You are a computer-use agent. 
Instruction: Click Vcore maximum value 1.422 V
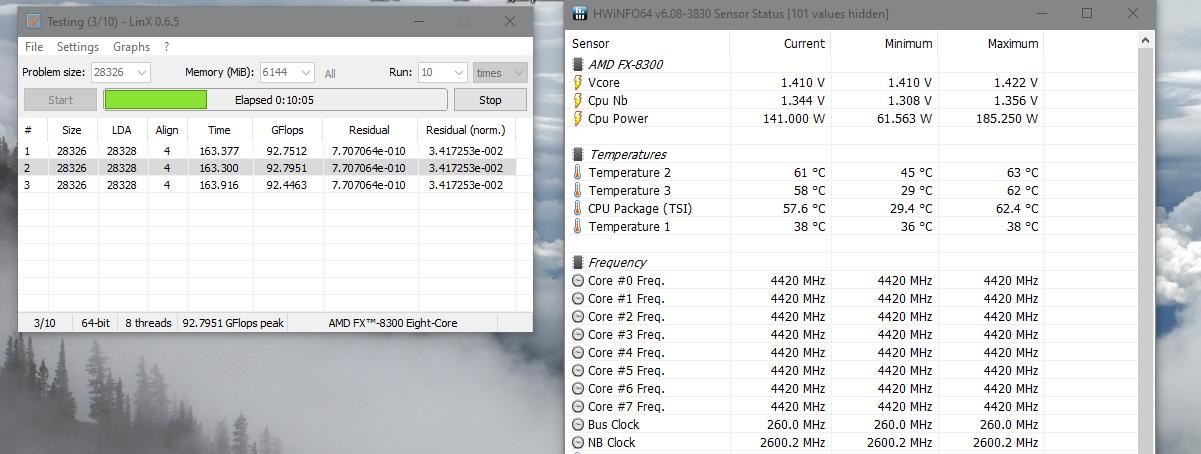pos(1013,82)
